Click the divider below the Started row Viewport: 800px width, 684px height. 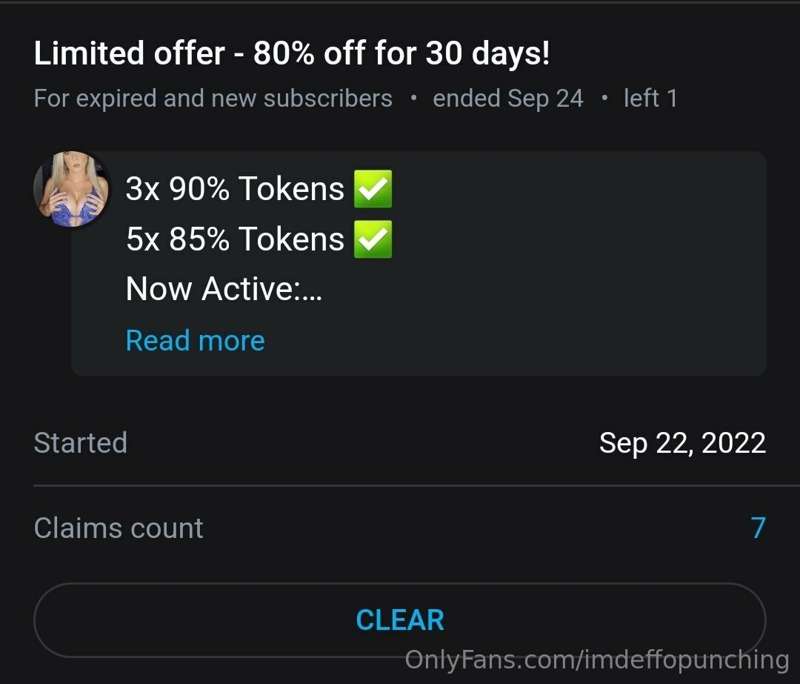coord(416,486)
